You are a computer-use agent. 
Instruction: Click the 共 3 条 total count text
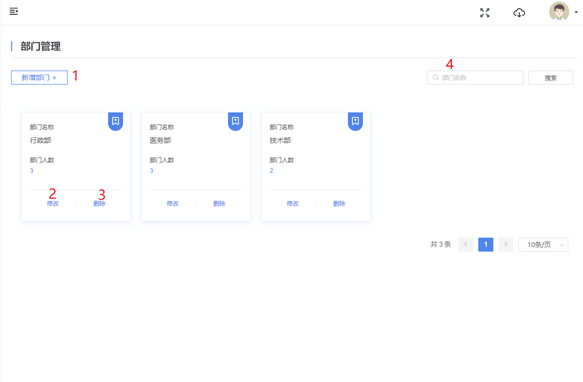click(x=441, y=244)
